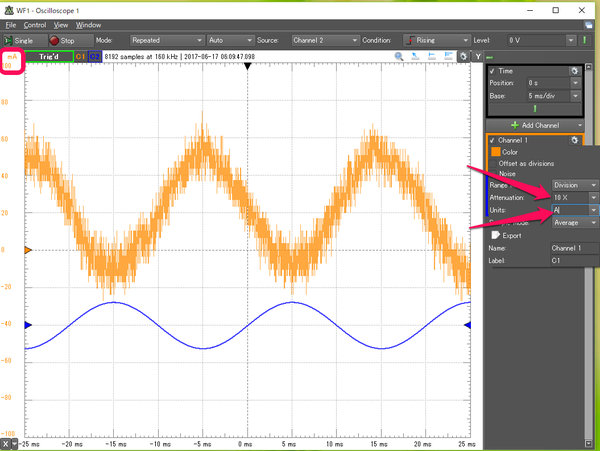Click the plot options gear icon

[x=462, y=56]
